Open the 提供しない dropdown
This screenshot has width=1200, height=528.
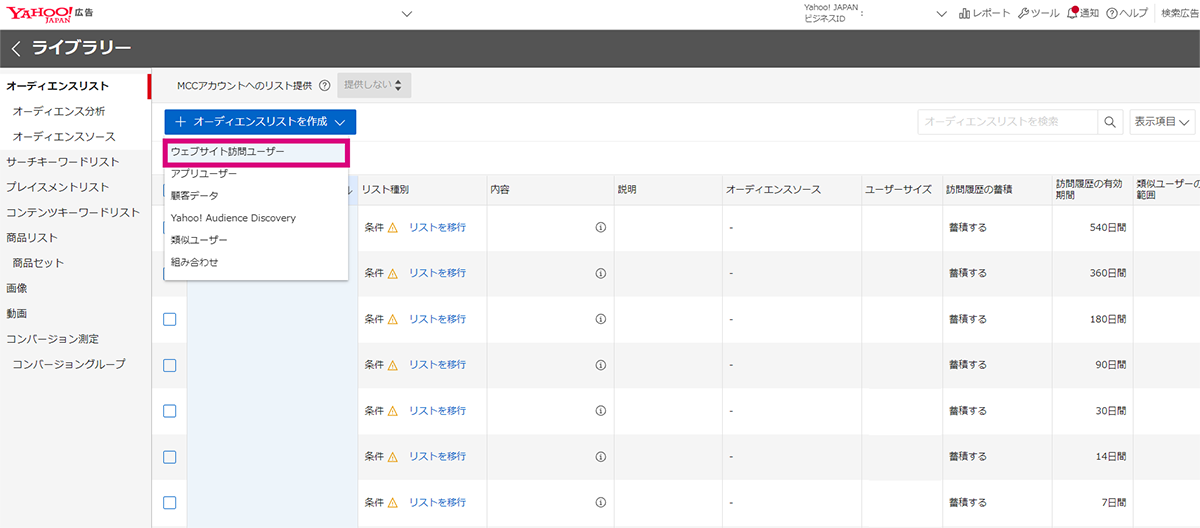[x=374, y=86]
